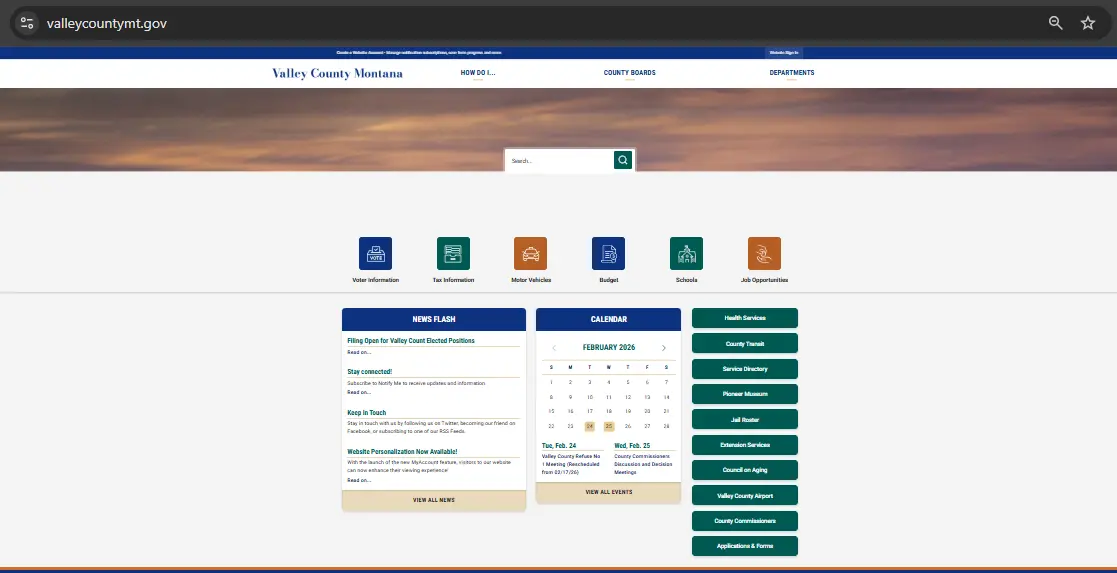Click the View All News button
1117x573 pixels.
433,500
